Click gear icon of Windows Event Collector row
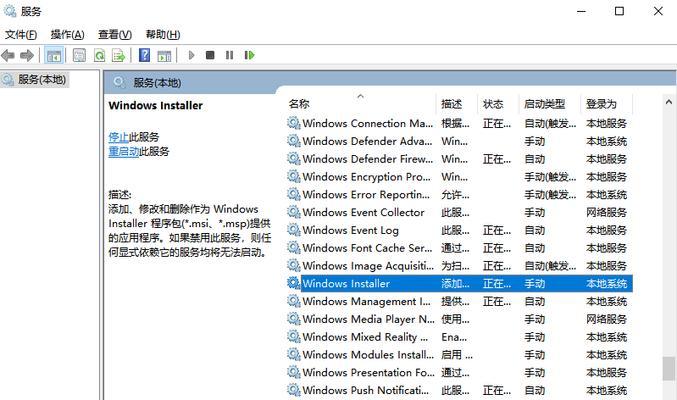The width and height of the screenshot is (677, 400). pos(294,212)
